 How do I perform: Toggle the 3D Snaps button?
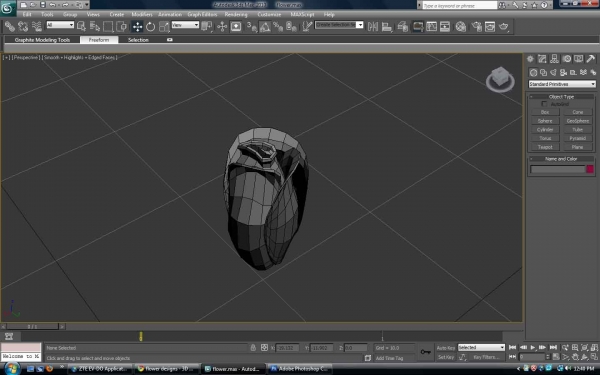[x=251, y=26]
